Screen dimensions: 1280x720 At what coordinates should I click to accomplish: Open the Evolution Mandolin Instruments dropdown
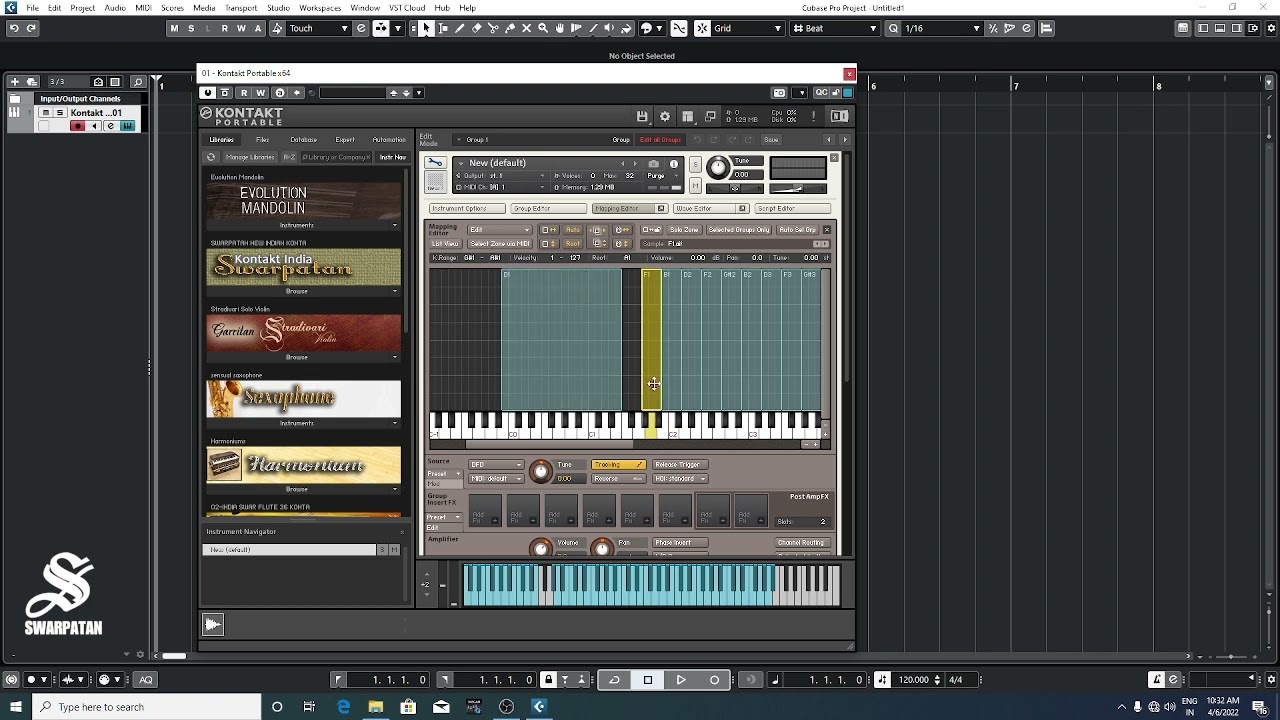point(304,225)
